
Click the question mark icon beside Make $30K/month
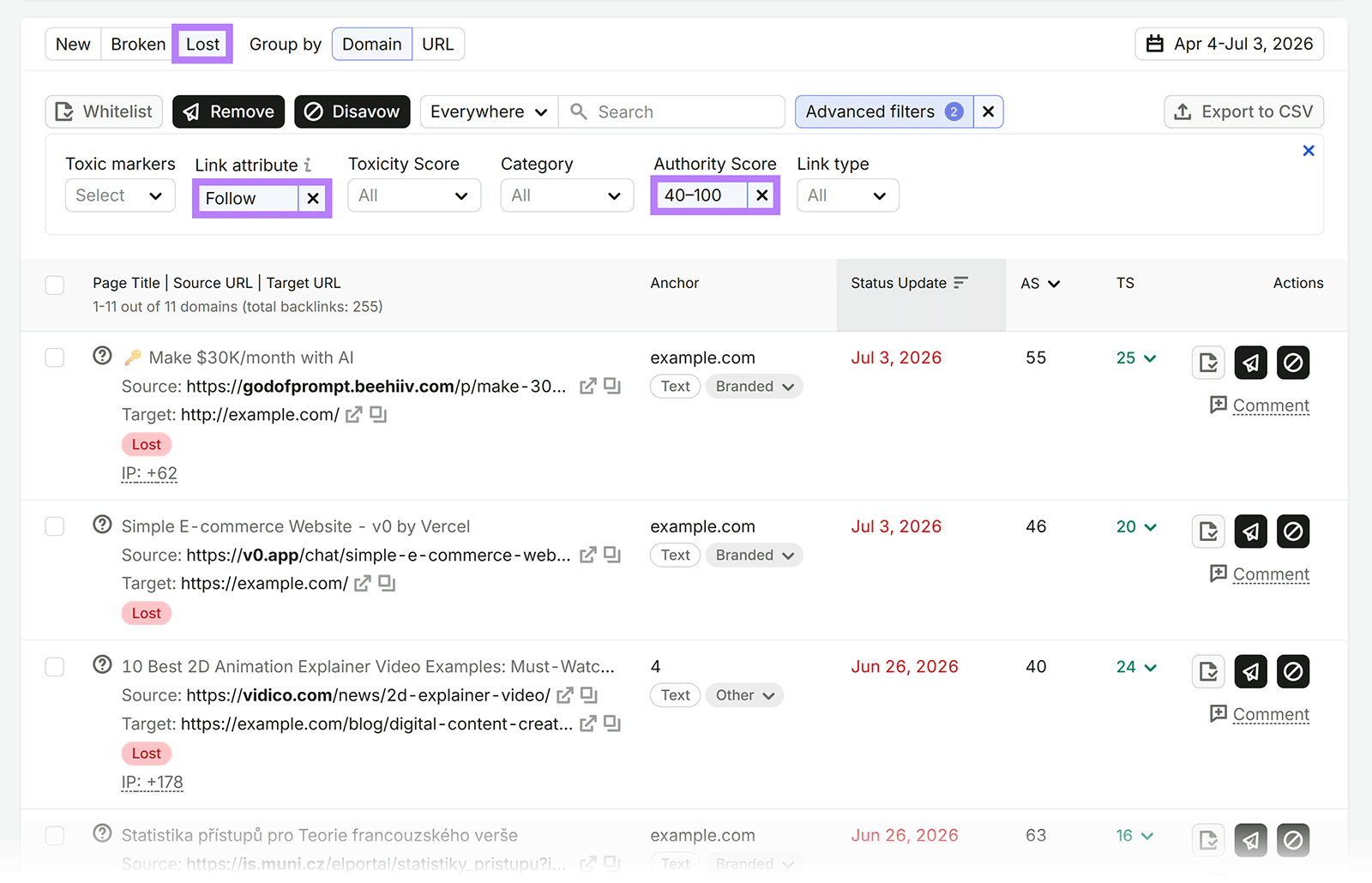102,355
